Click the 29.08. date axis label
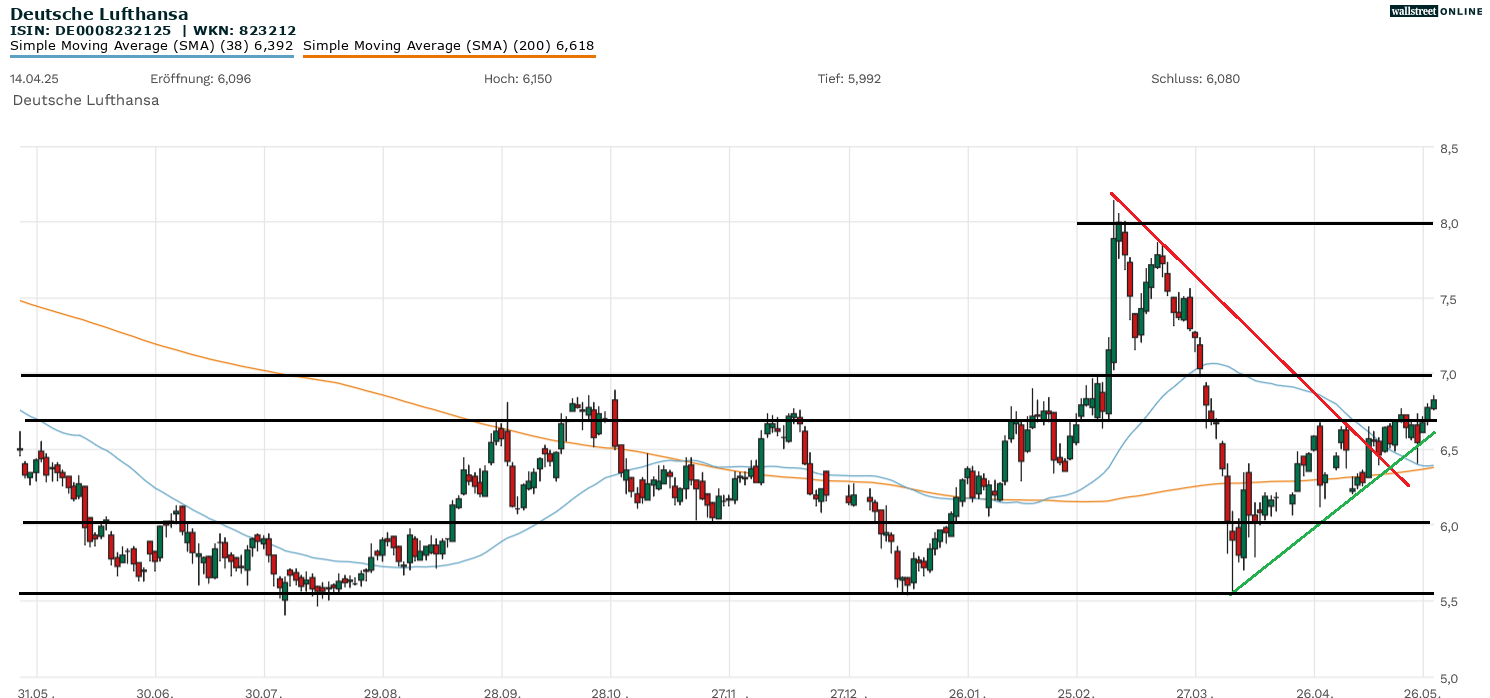The width and height of the screenshot is (1490, 698). tap(382, 692)
